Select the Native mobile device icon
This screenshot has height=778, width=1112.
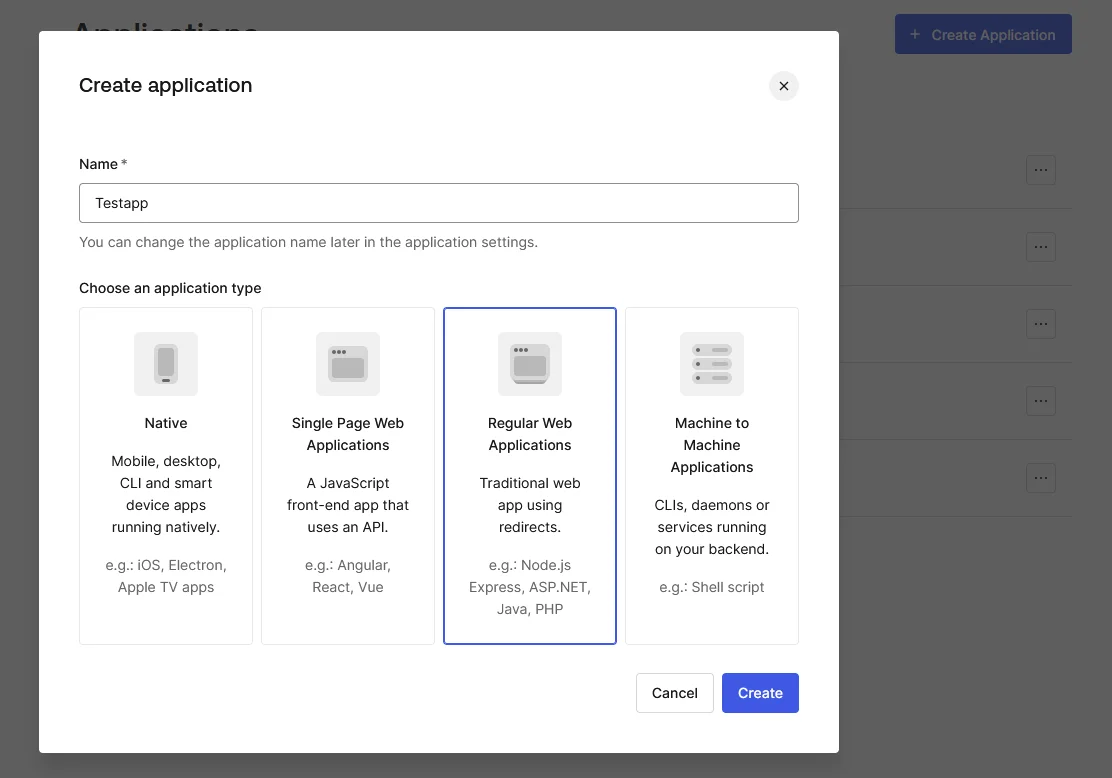click(165, 364)
